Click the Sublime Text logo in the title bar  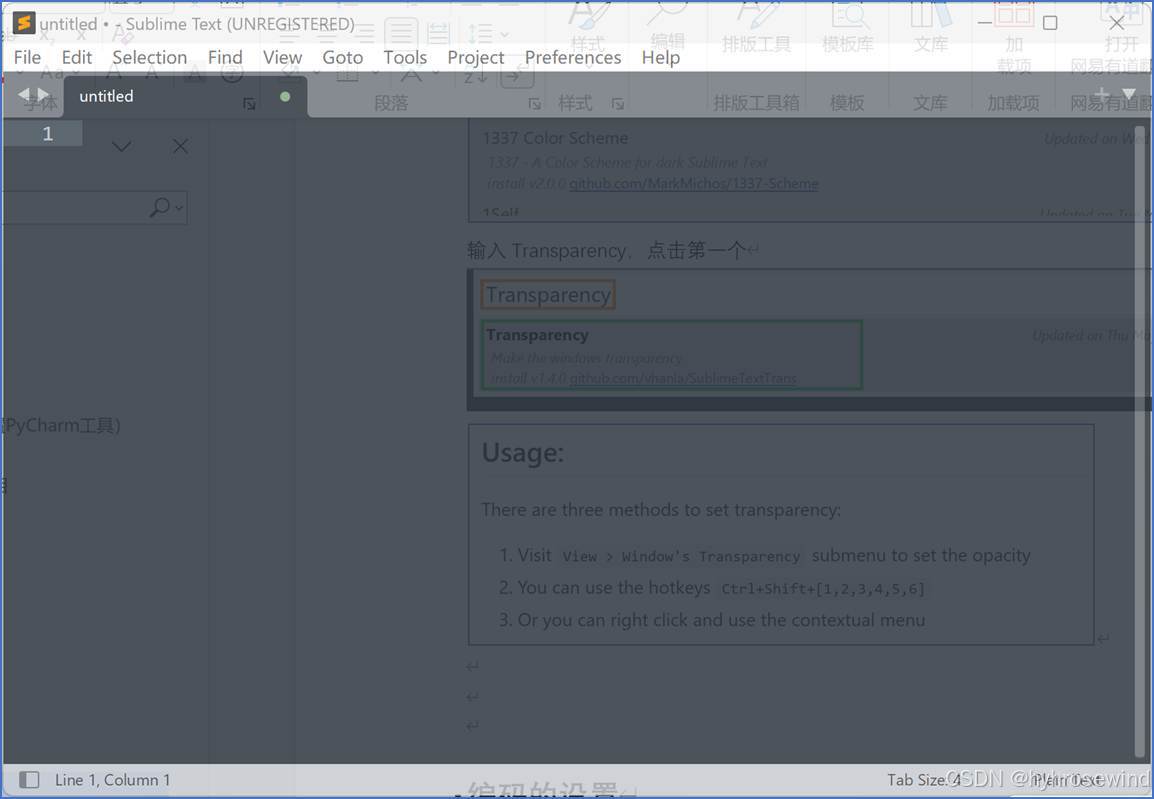(x=24, y=24)
